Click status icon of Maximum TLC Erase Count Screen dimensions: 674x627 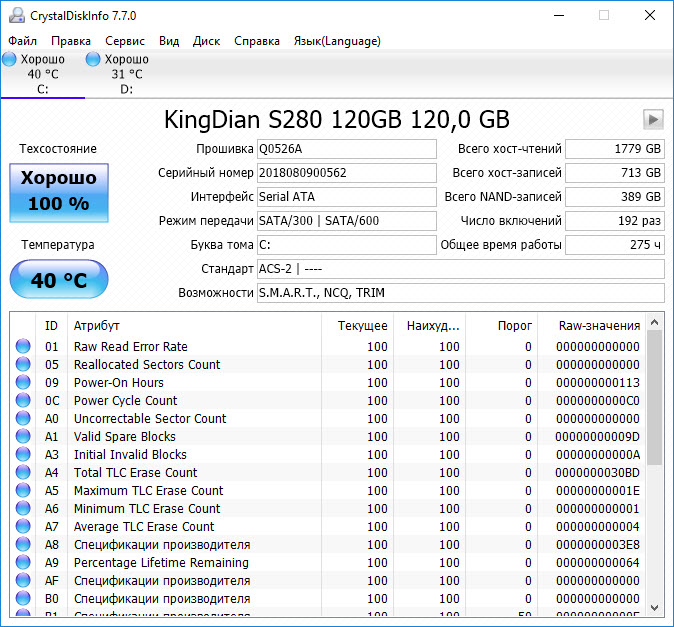pos(23,490)
